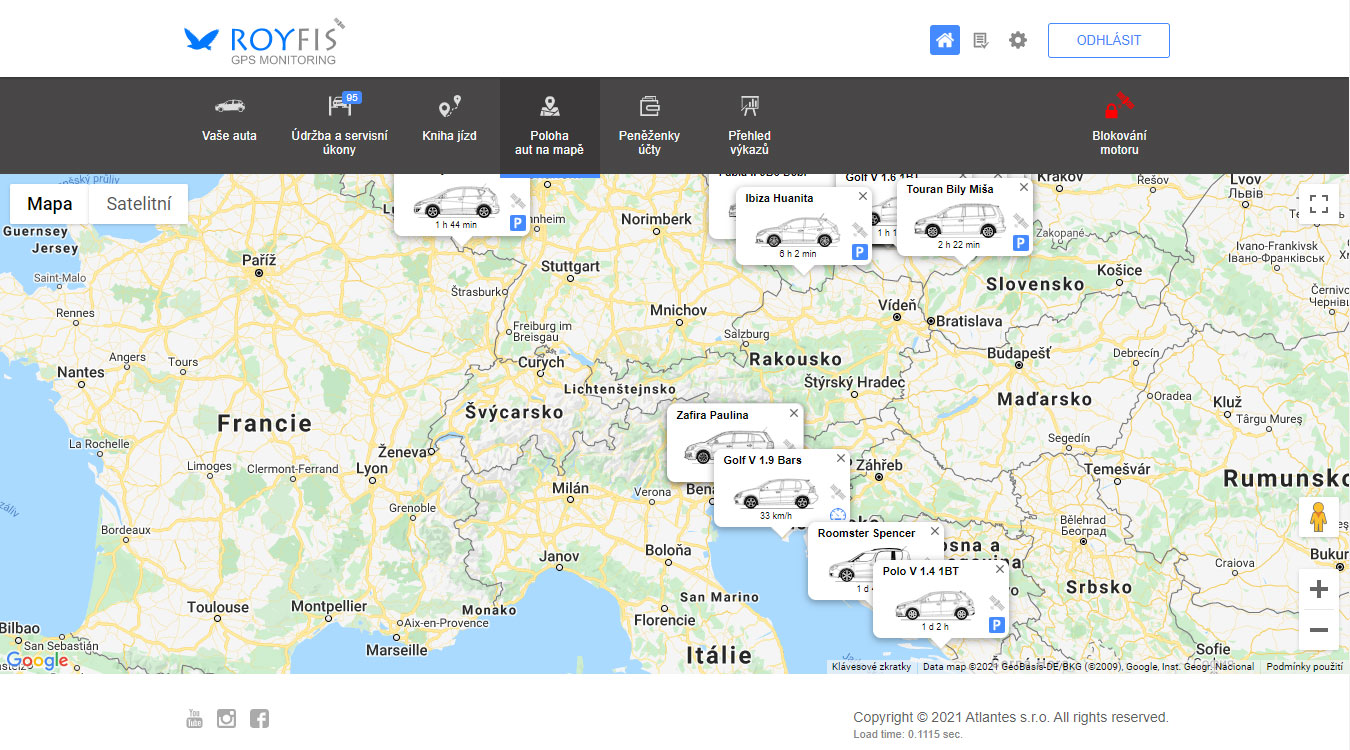Switch map to Satelitní view
The width and height of the screenshot is (1350, 750).
pyautogui.click(x=139, y=204)
